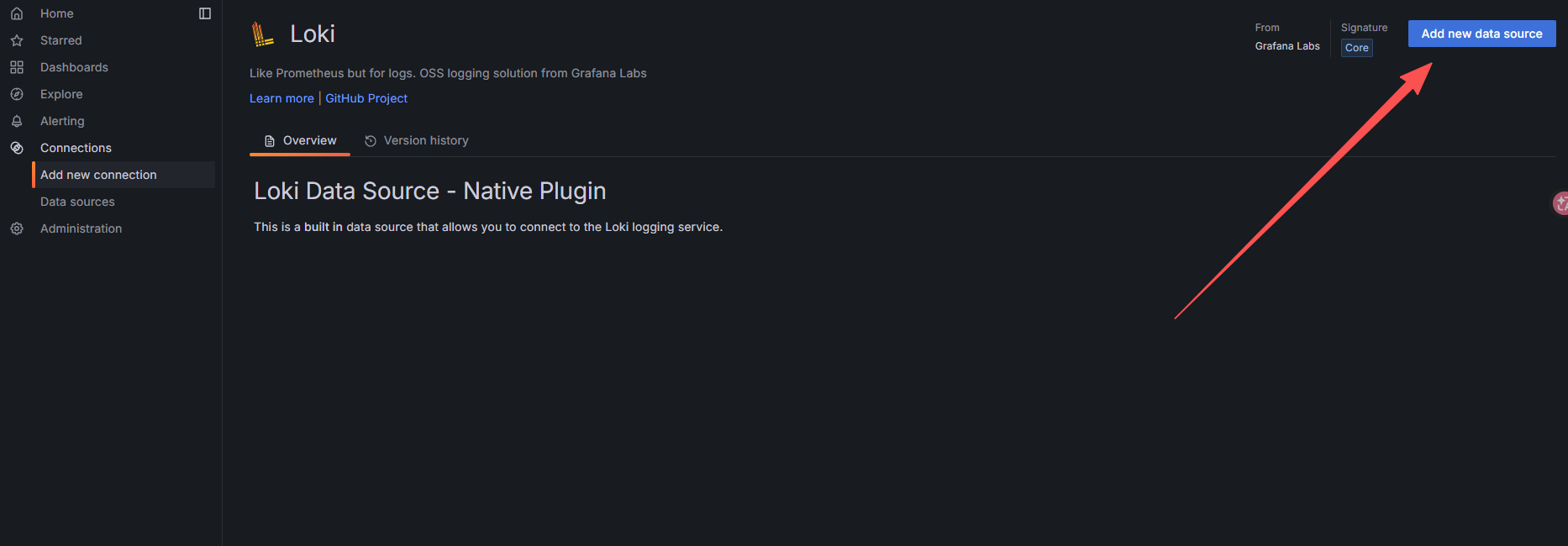Open the pink assistant icon at right edge
The image size is (1568, 546).
(x=1560, y=203)
